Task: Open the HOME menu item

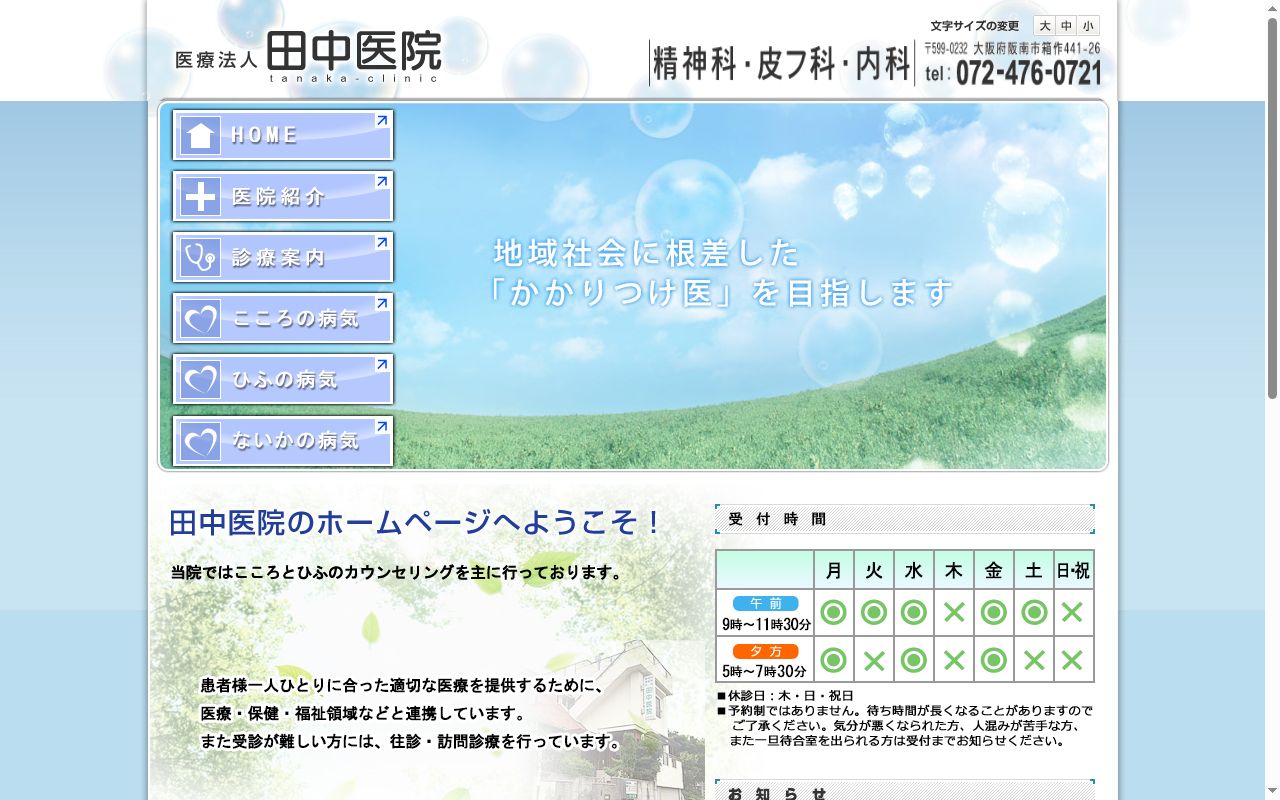Action: pos(283,135)
